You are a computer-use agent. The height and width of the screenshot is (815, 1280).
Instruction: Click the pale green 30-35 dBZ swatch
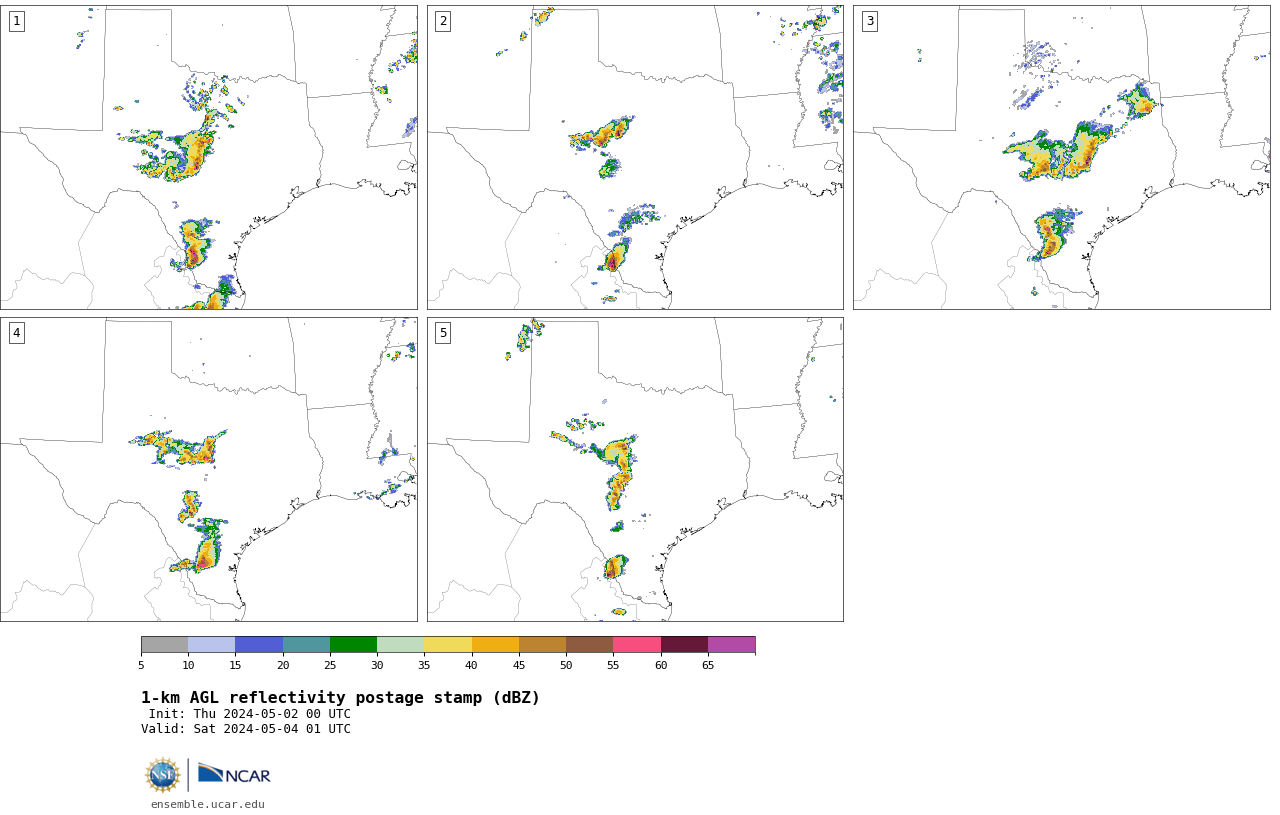point(400,644)
